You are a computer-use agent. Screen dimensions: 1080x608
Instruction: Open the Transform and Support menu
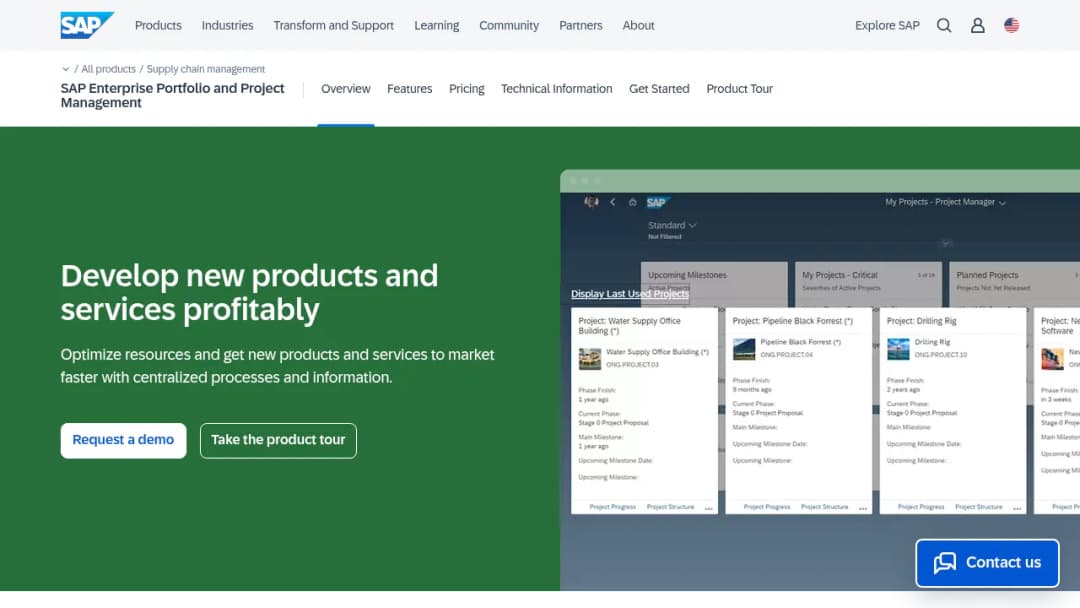(333, 25)
